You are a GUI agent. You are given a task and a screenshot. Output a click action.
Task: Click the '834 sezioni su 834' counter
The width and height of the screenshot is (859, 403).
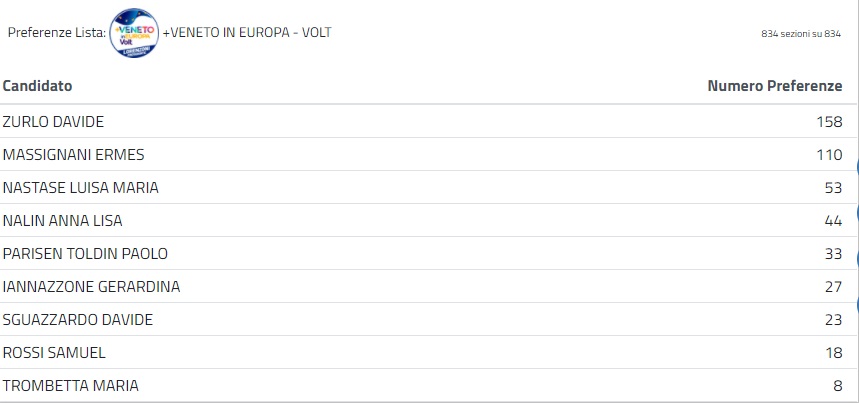(798, 34)
